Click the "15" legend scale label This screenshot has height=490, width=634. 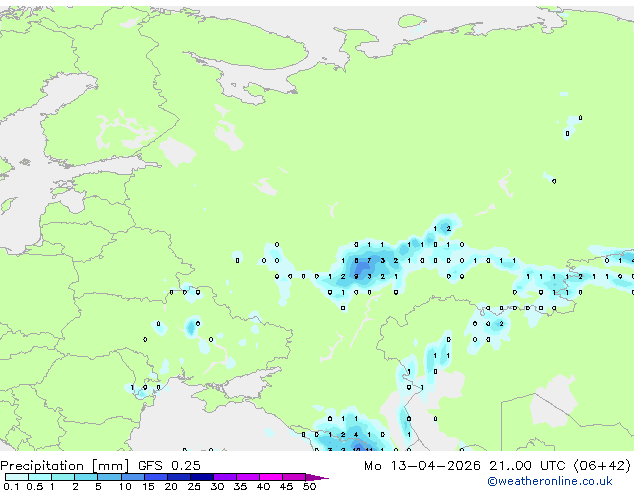pyautogui.click(x=148, y=486)
